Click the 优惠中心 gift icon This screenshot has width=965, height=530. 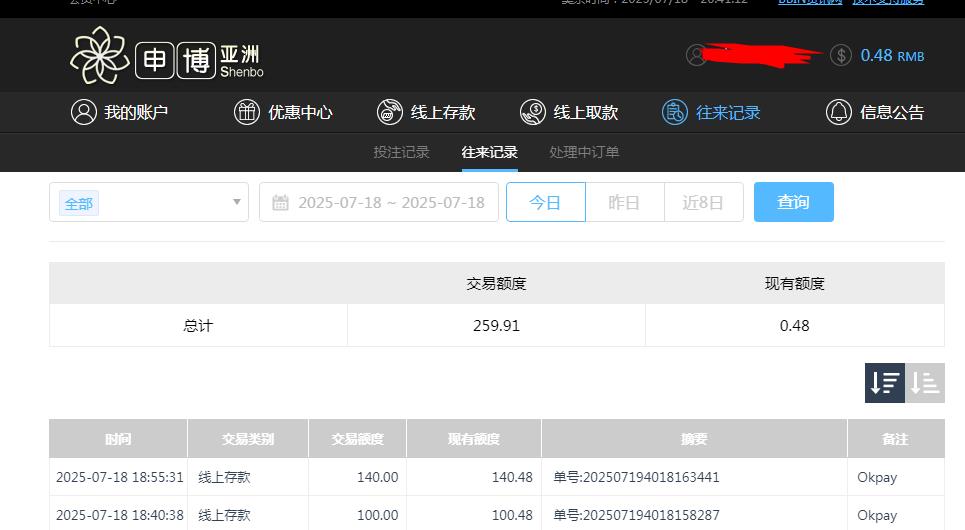click(x=247, y=113)
